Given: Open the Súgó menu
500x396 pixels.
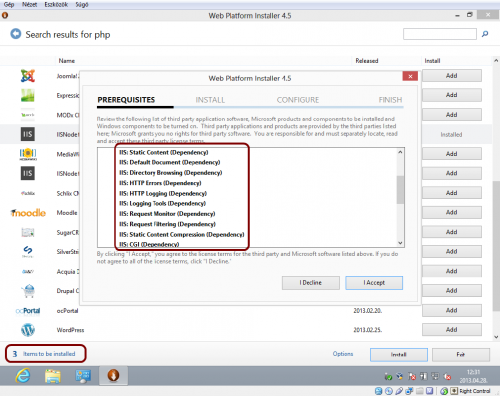Looking at the screenshot, I should (x=82, y=4).
